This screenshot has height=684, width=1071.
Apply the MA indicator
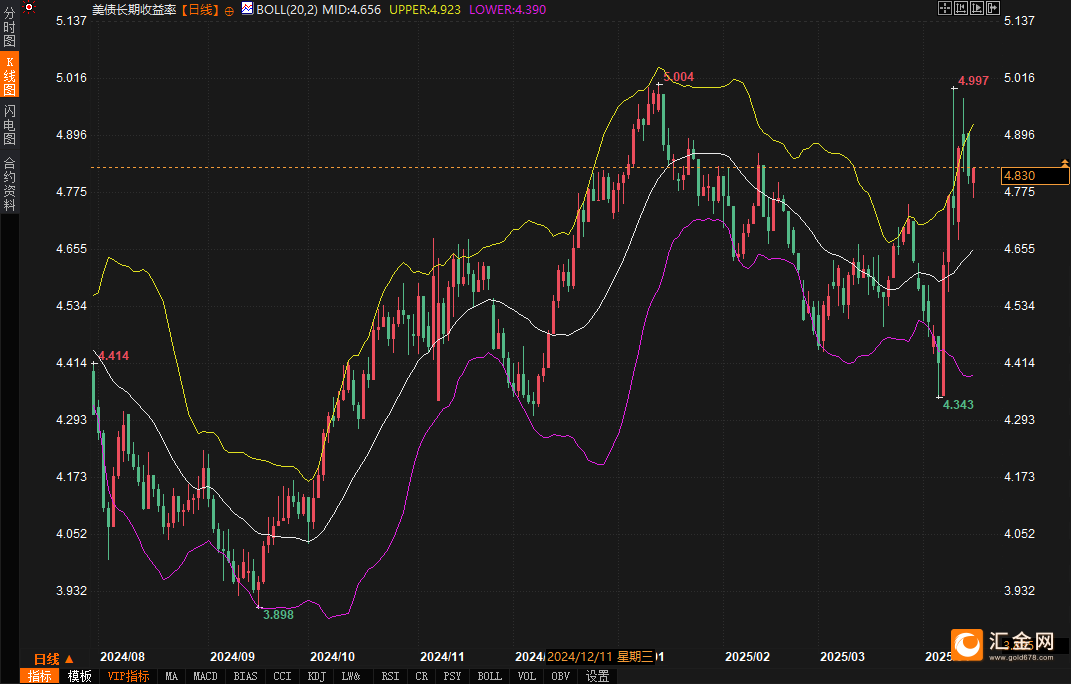click(171, 676)
